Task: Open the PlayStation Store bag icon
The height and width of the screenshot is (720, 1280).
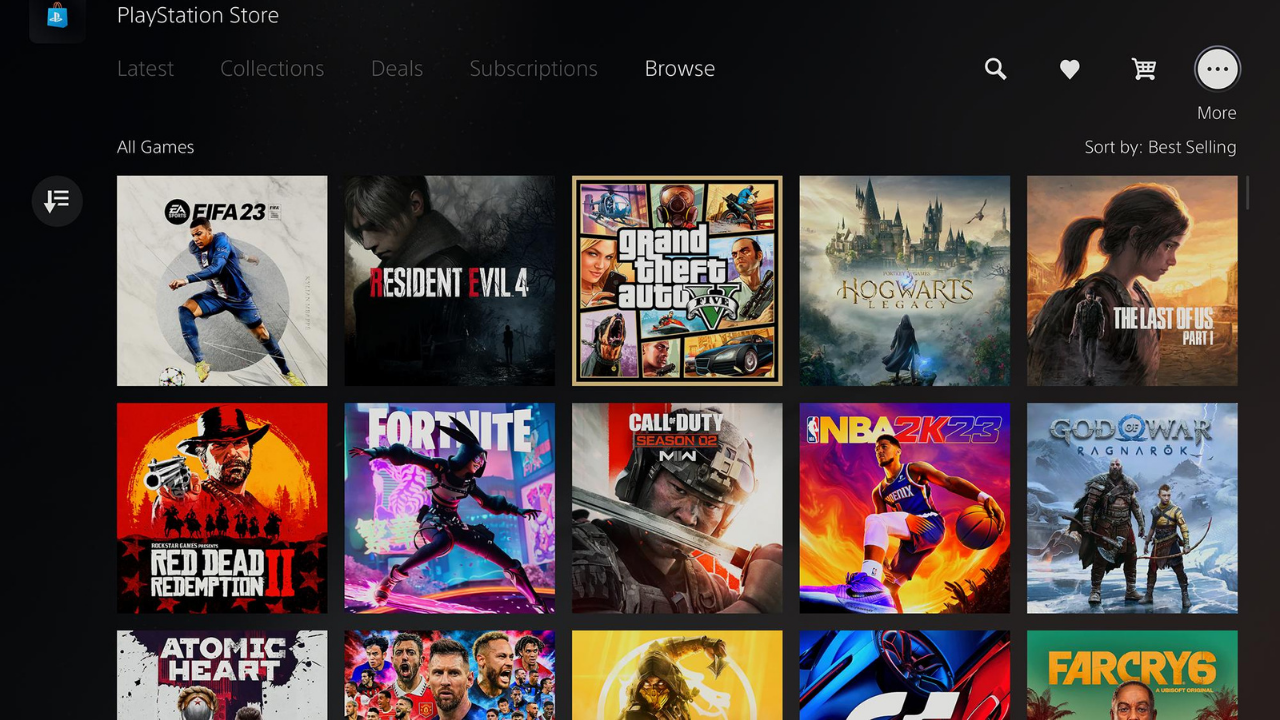Action: click(x=57, y=17)
